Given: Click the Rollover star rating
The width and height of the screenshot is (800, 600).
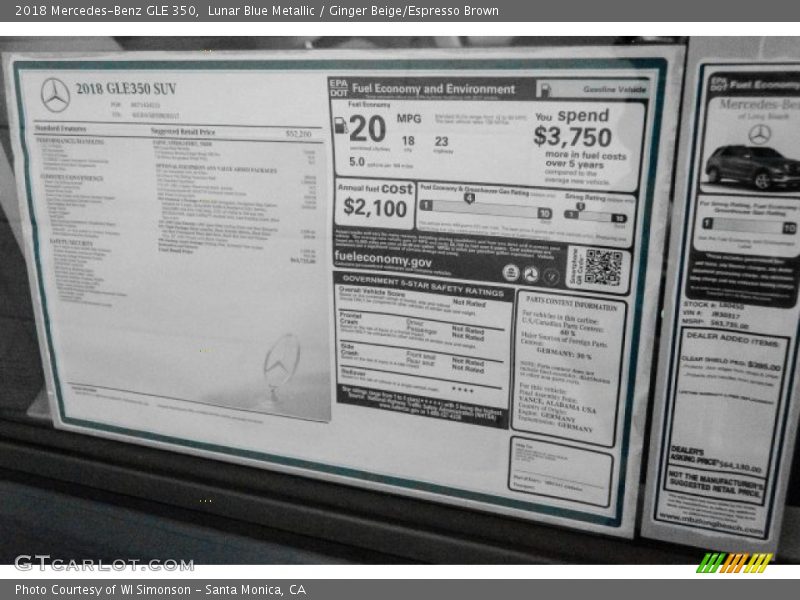Looking at the screenshot, I should click(x=463, y=390).
